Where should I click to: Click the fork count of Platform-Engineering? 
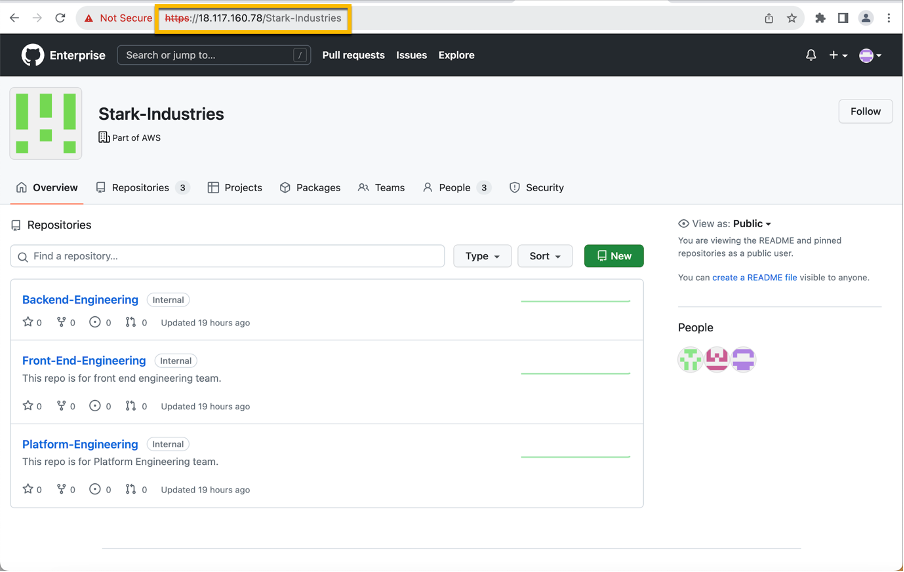(66, 490)
